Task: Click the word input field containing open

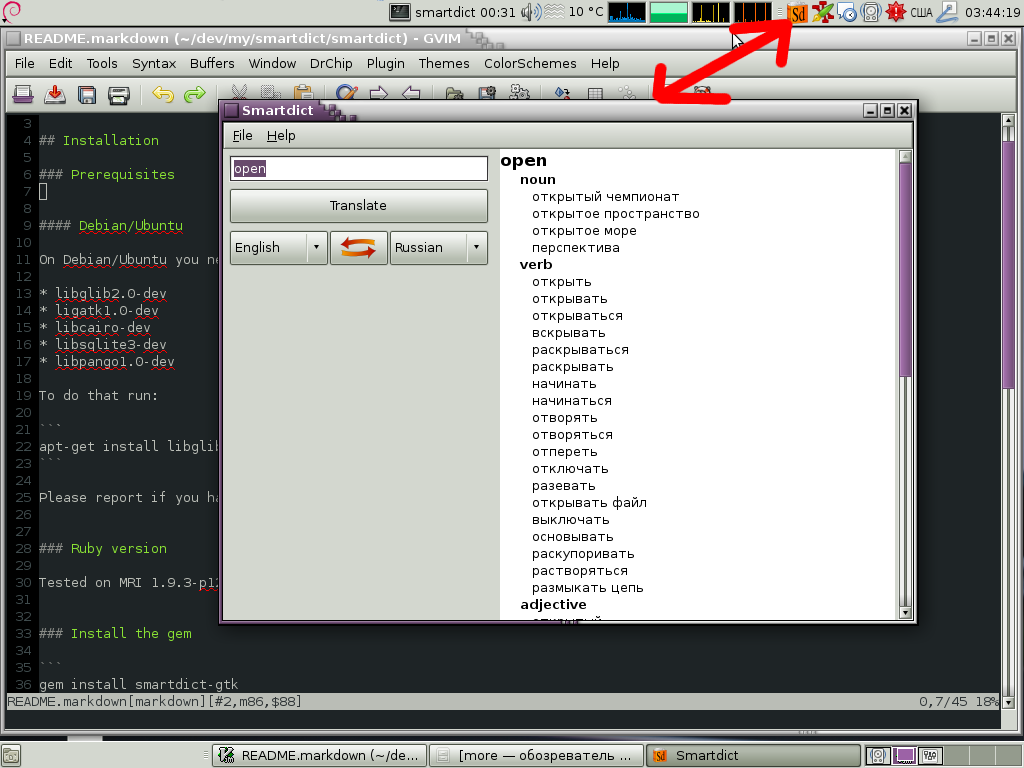Action: click(359, 168)
